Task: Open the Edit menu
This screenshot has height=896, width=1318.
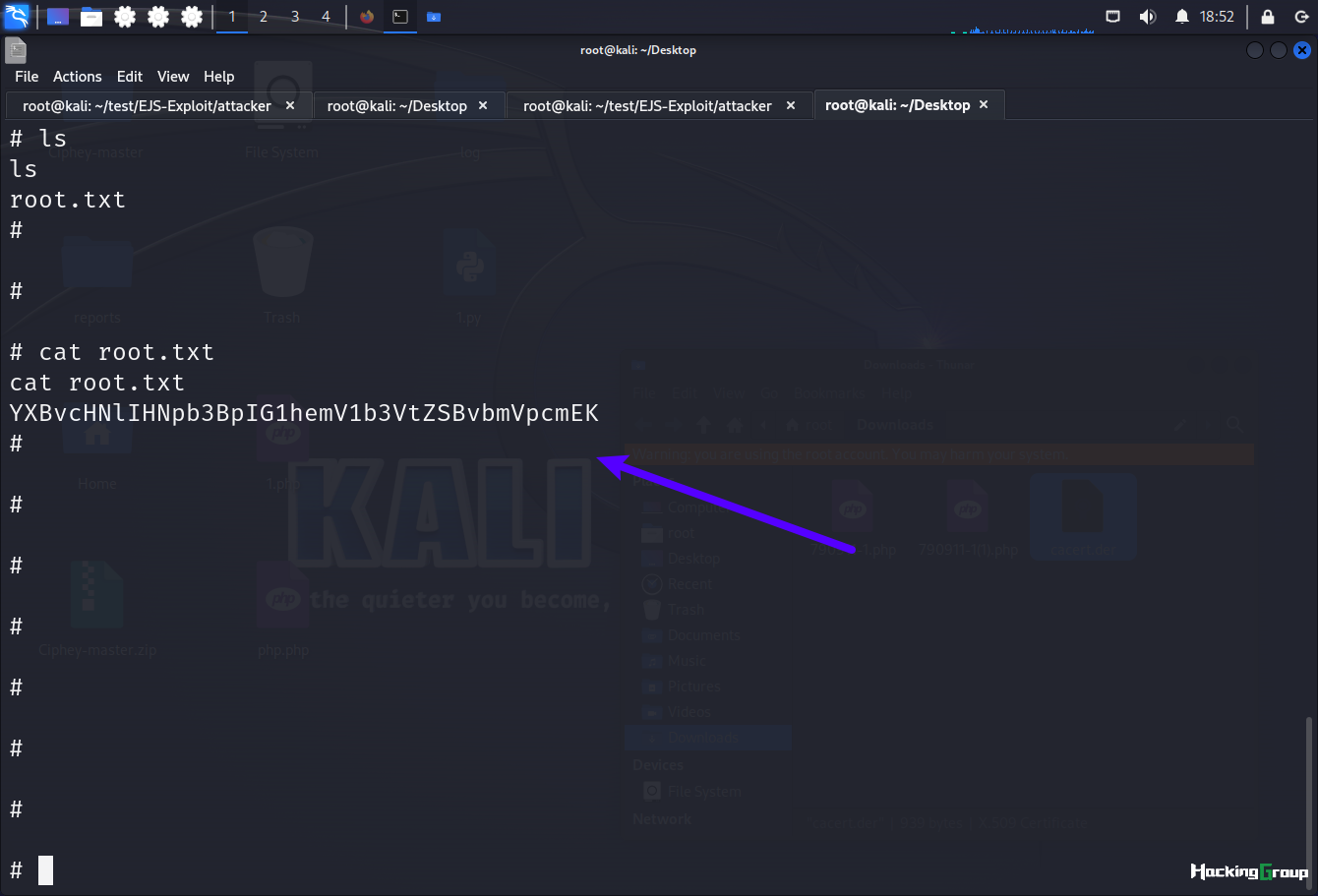Action: point(130,77)
